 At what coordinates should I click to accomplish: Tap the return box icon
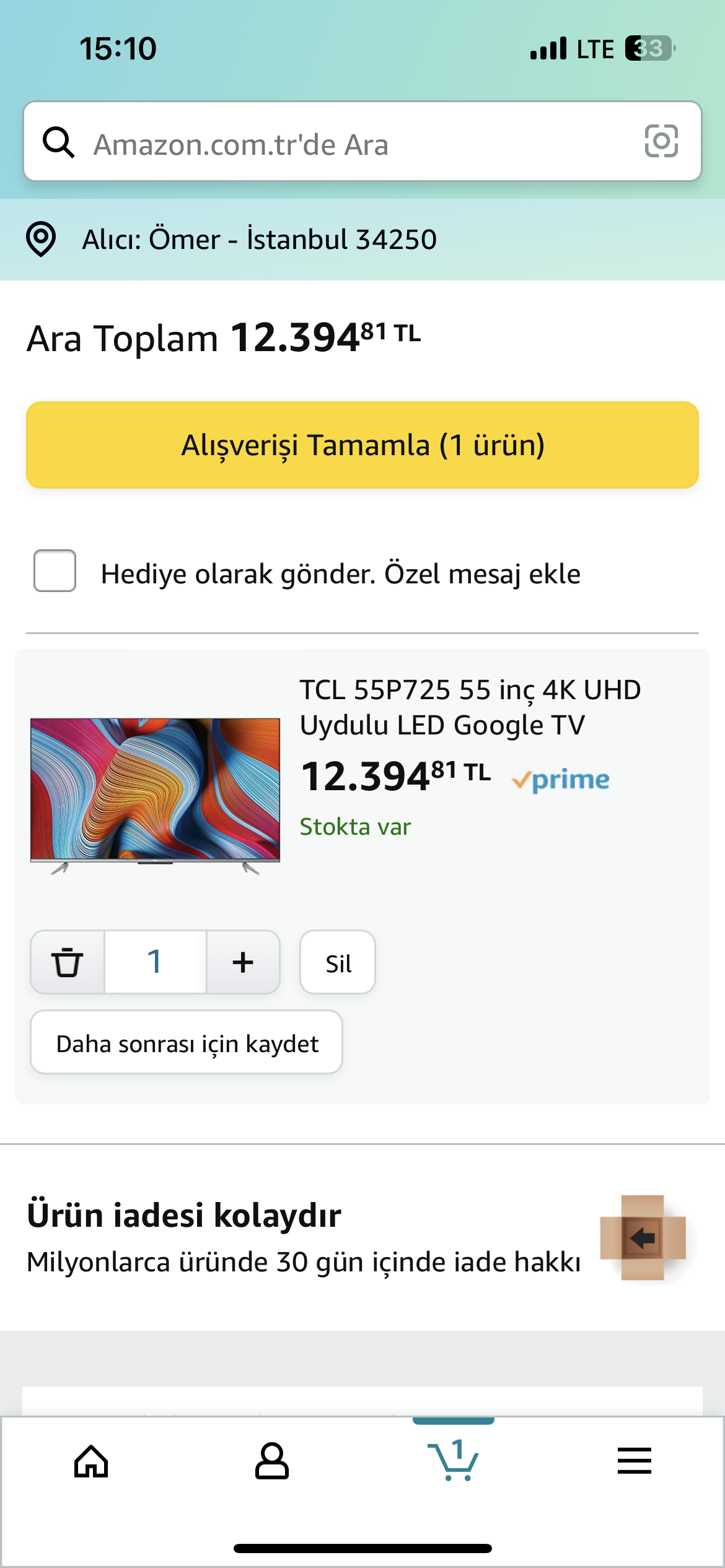(643, 1237)
